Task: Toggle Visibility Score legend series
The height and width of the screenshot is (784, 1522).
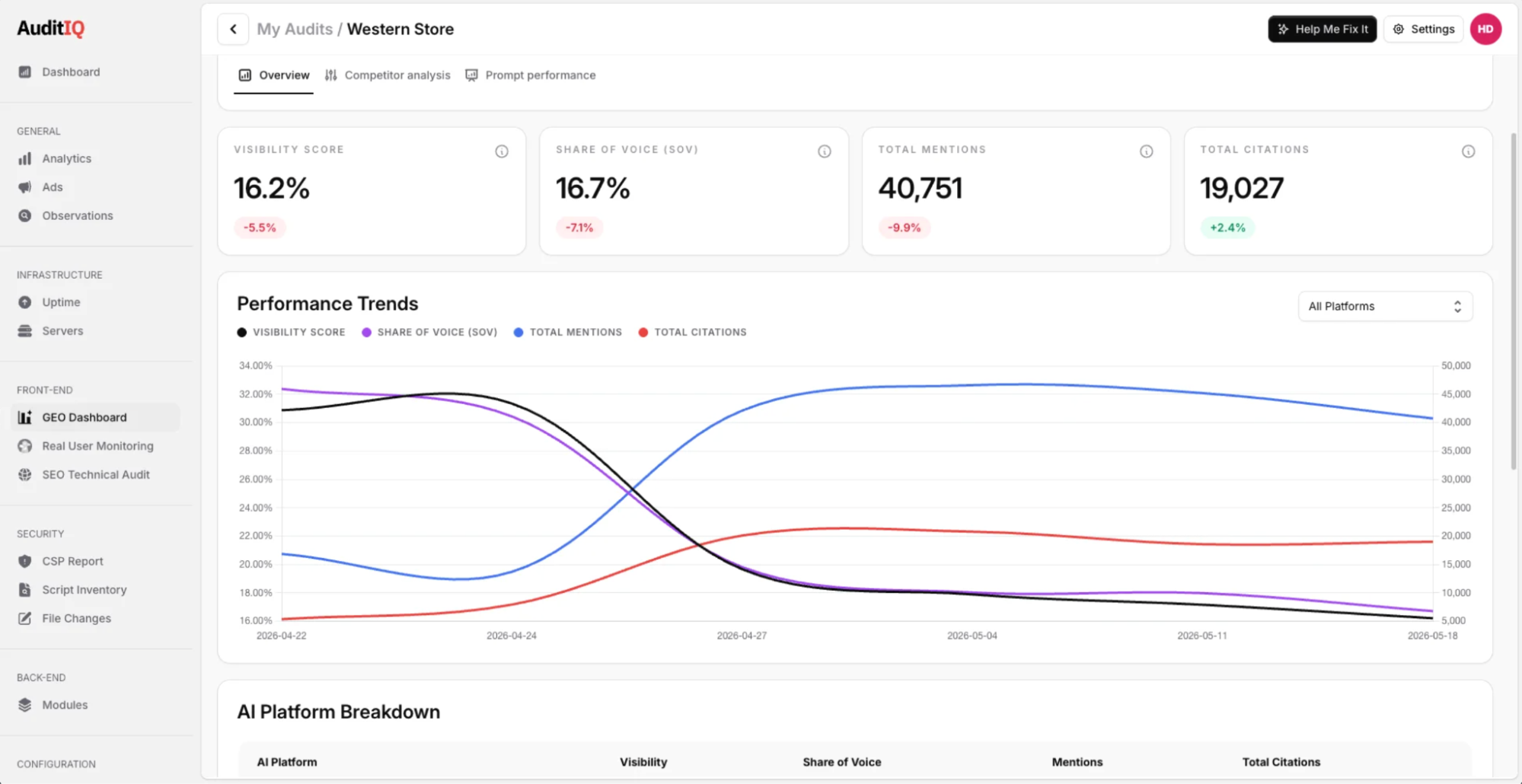Action: pyautogui.click(x=291, y=333)
